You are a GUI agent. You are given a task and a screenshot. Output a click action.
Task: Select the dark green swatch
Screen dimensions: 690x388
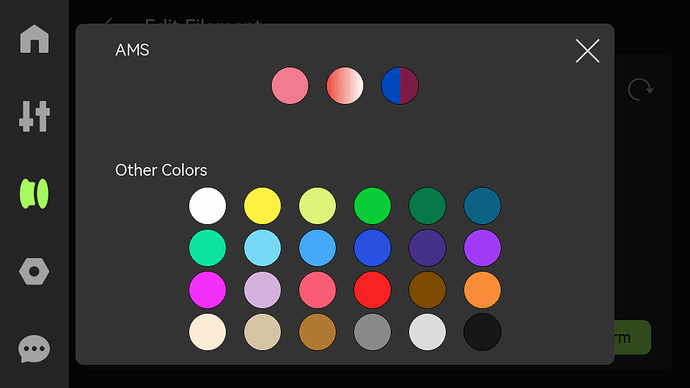(x=427, y=206)
